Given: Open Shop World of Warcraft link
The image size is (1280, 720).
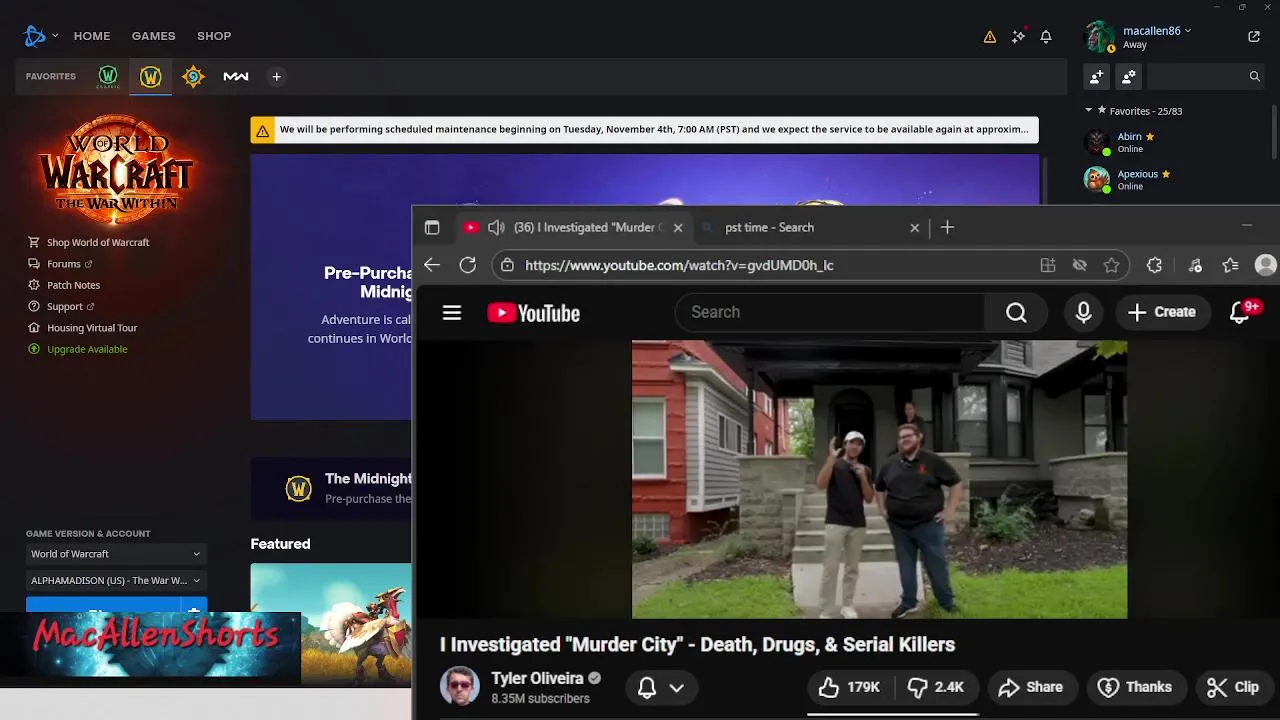Looking at the screenshot, I should (89, 242).
